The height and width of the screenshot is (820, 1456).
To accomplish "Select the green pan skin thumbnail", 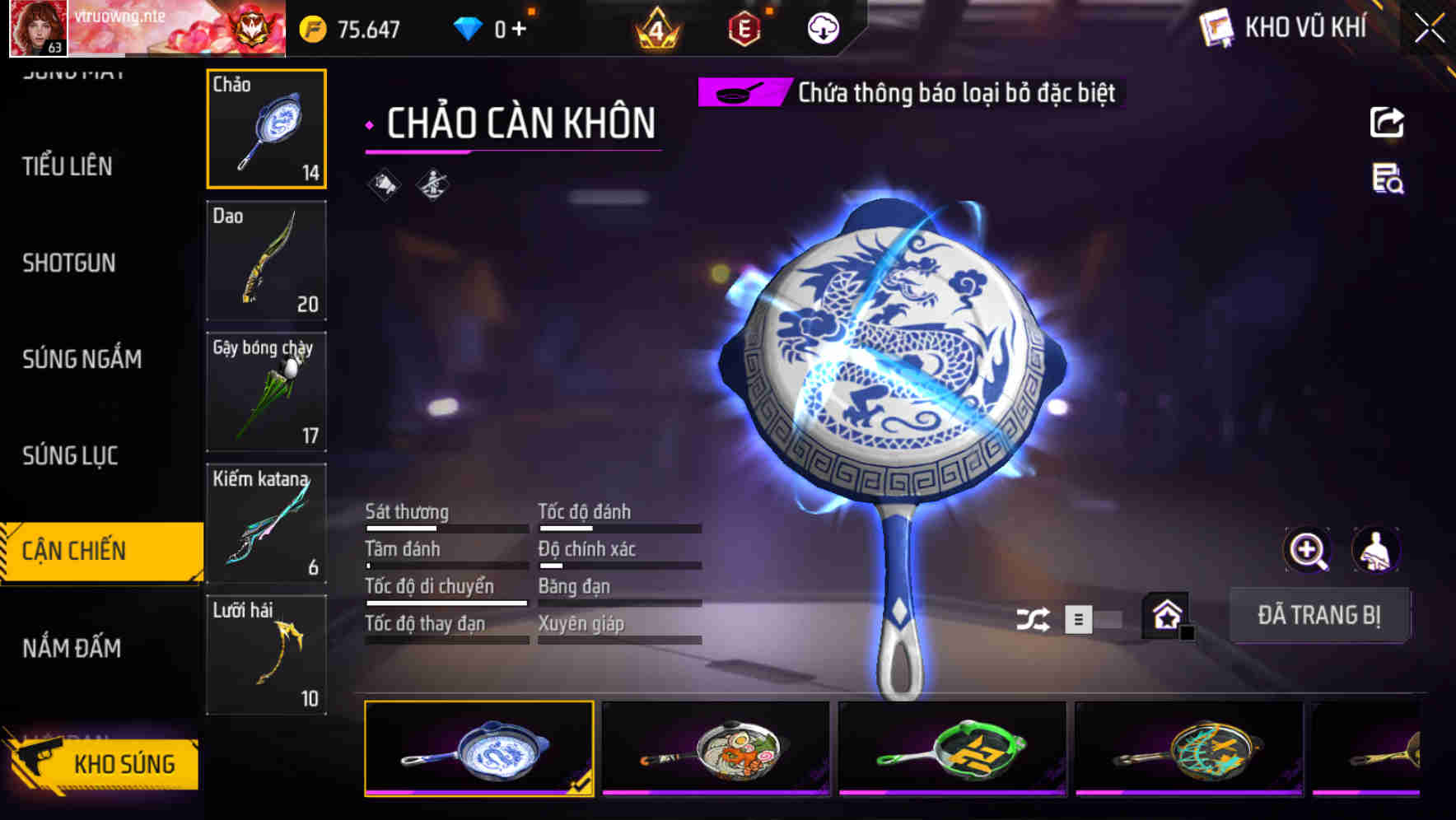I will click(953, 748).
